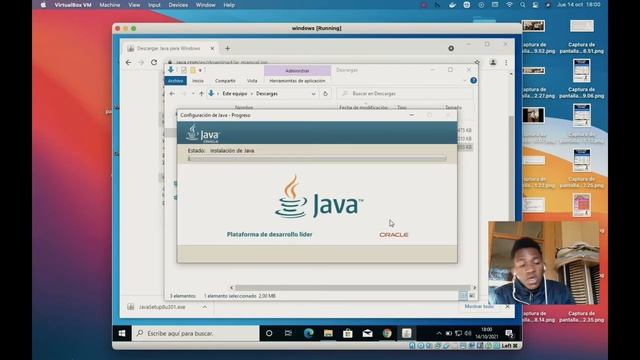
Task: Open Explorer recent locations dropdown
Action: click(193, 93)
